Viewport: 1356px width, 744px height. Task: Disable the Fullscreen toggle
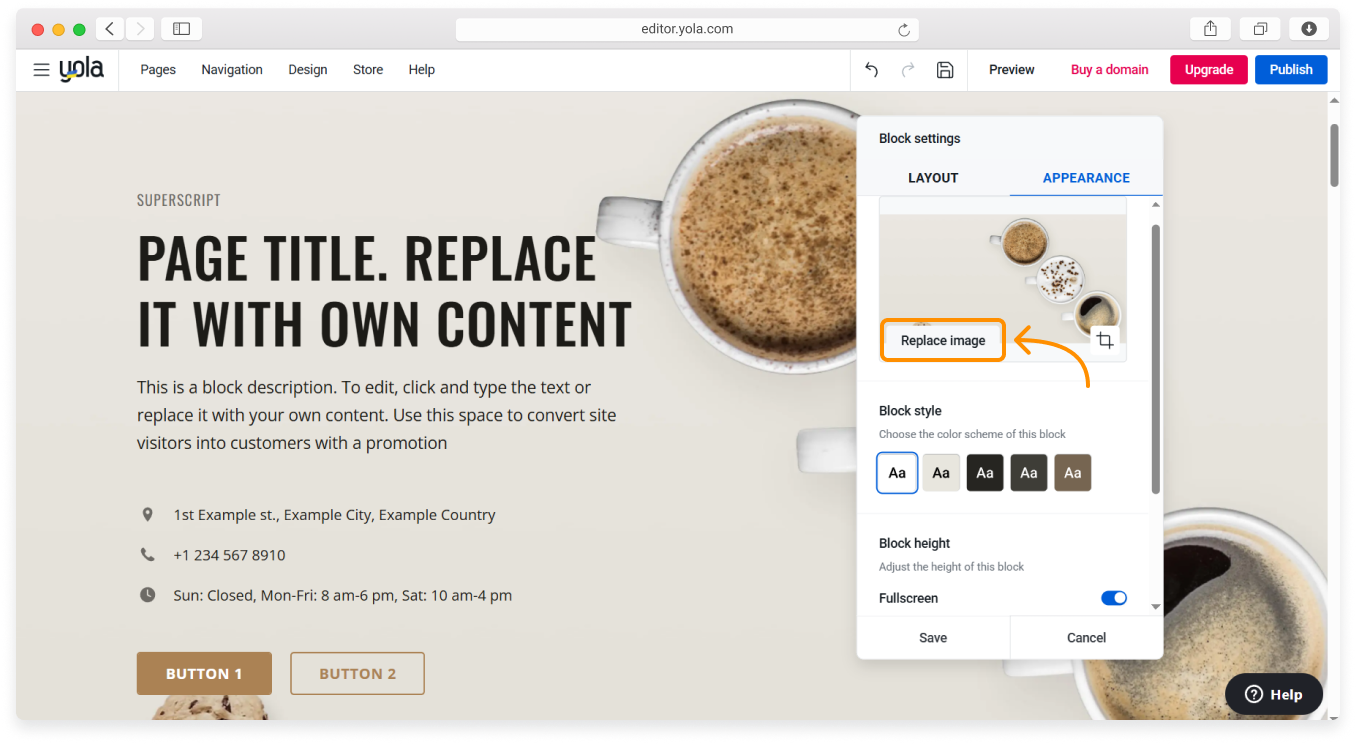(1113, 598)
